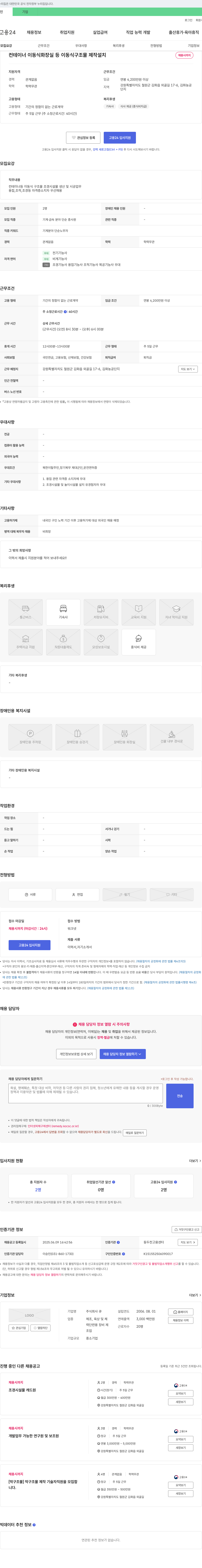Viewport: 202px width, 1568px height.
Task: Click 채용정보 0개 button in 기업정보
Action: pos(181,1320)
